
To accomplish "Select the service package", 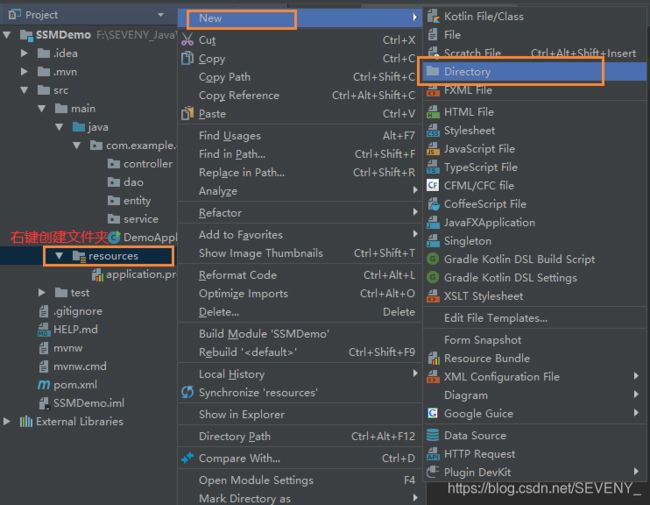I will [133, 219].
